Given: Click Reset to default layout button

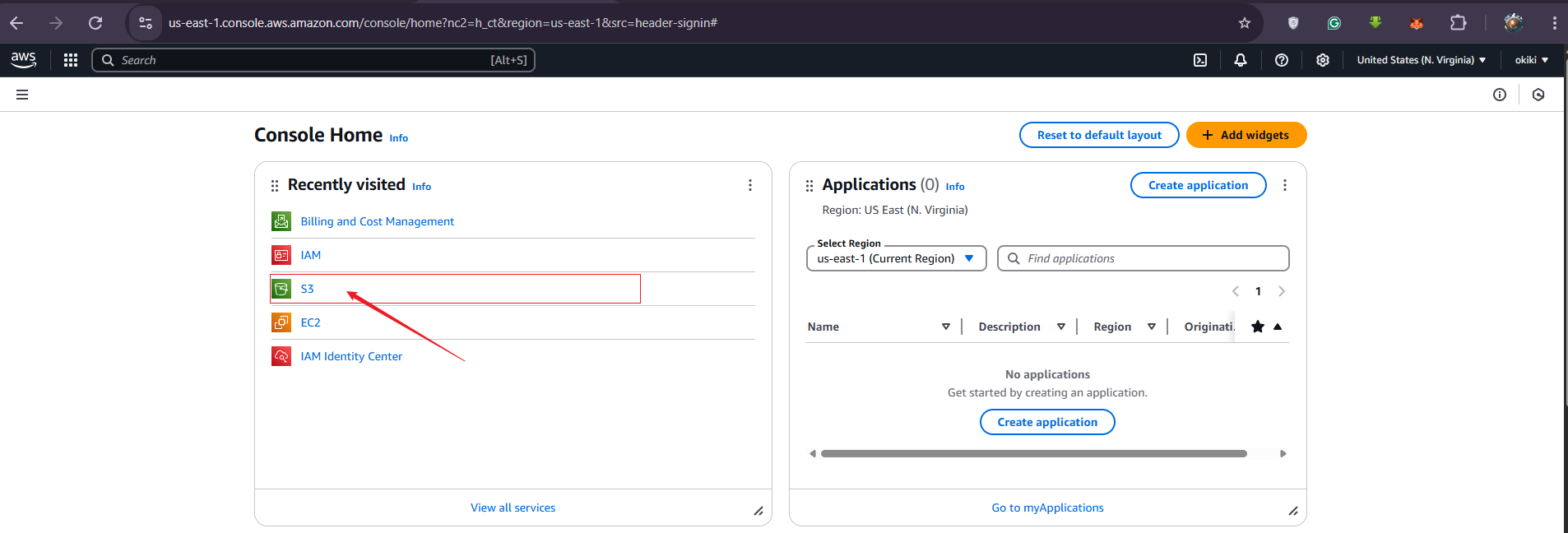Looking at the screenshot, I should click(x=1099, y=135).
